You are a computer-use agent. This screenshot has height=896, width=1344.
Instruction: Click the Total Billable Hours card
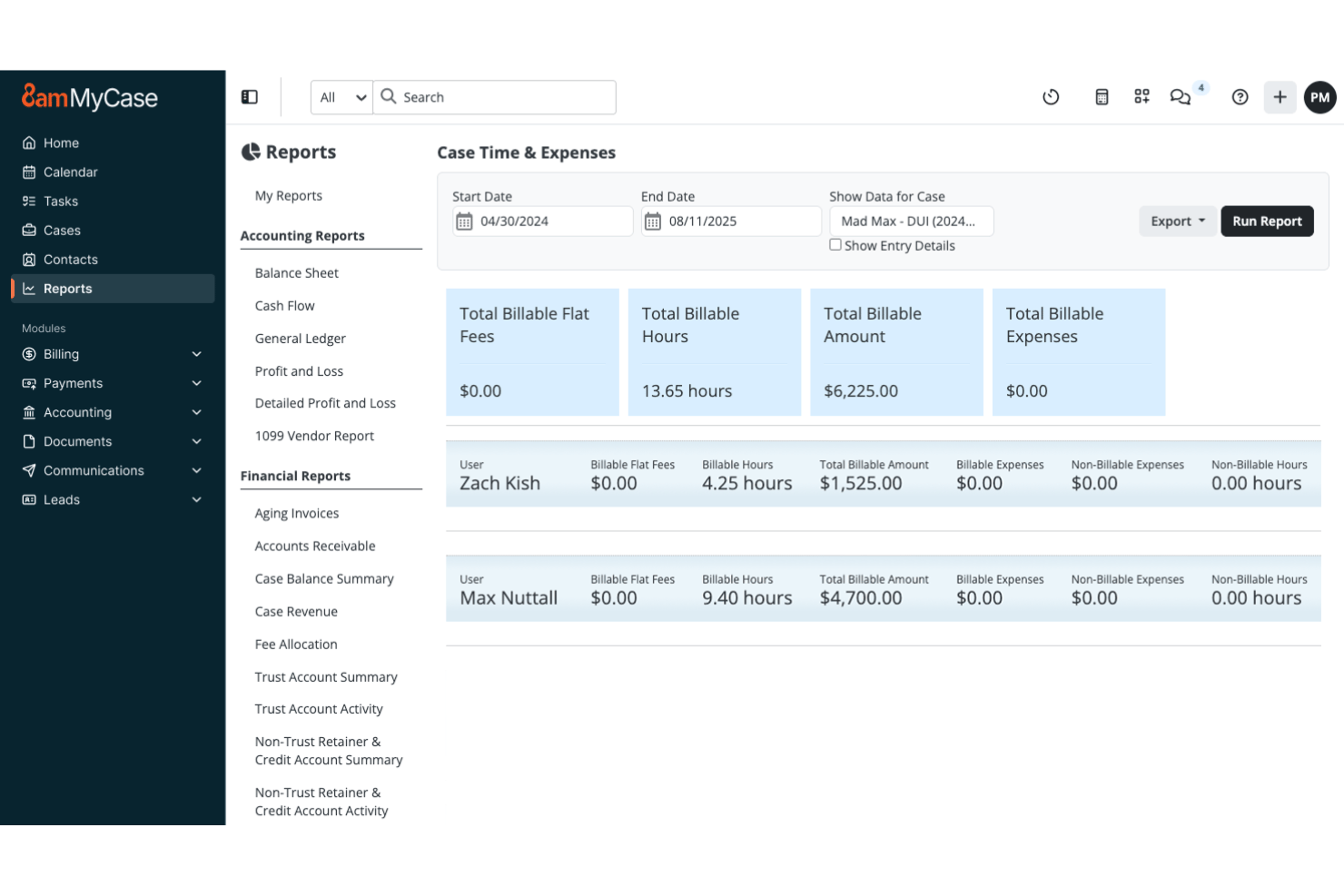pyautogui.click(x=715, y=352)
